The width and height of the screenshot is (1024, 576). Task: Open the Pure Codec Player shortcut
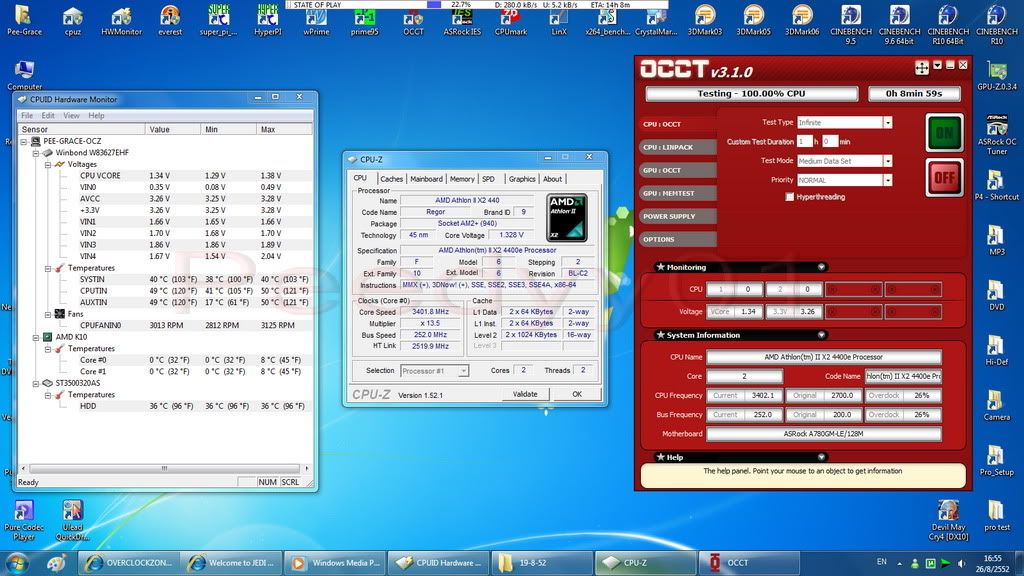pos(24,520)
